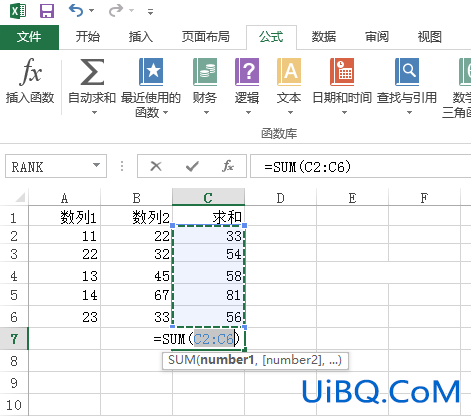Expand the 自动求和 dropdown arrow
The height and width of the screenshot is (416, 471).
(x=94, y=113)
